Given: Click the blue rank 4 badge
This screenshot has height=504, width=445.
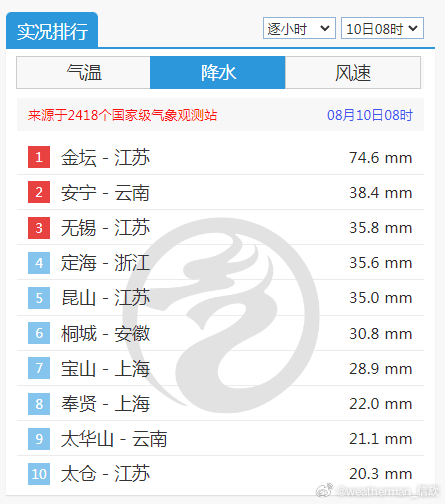Looking at the screenshot, I should coord(39,263).
